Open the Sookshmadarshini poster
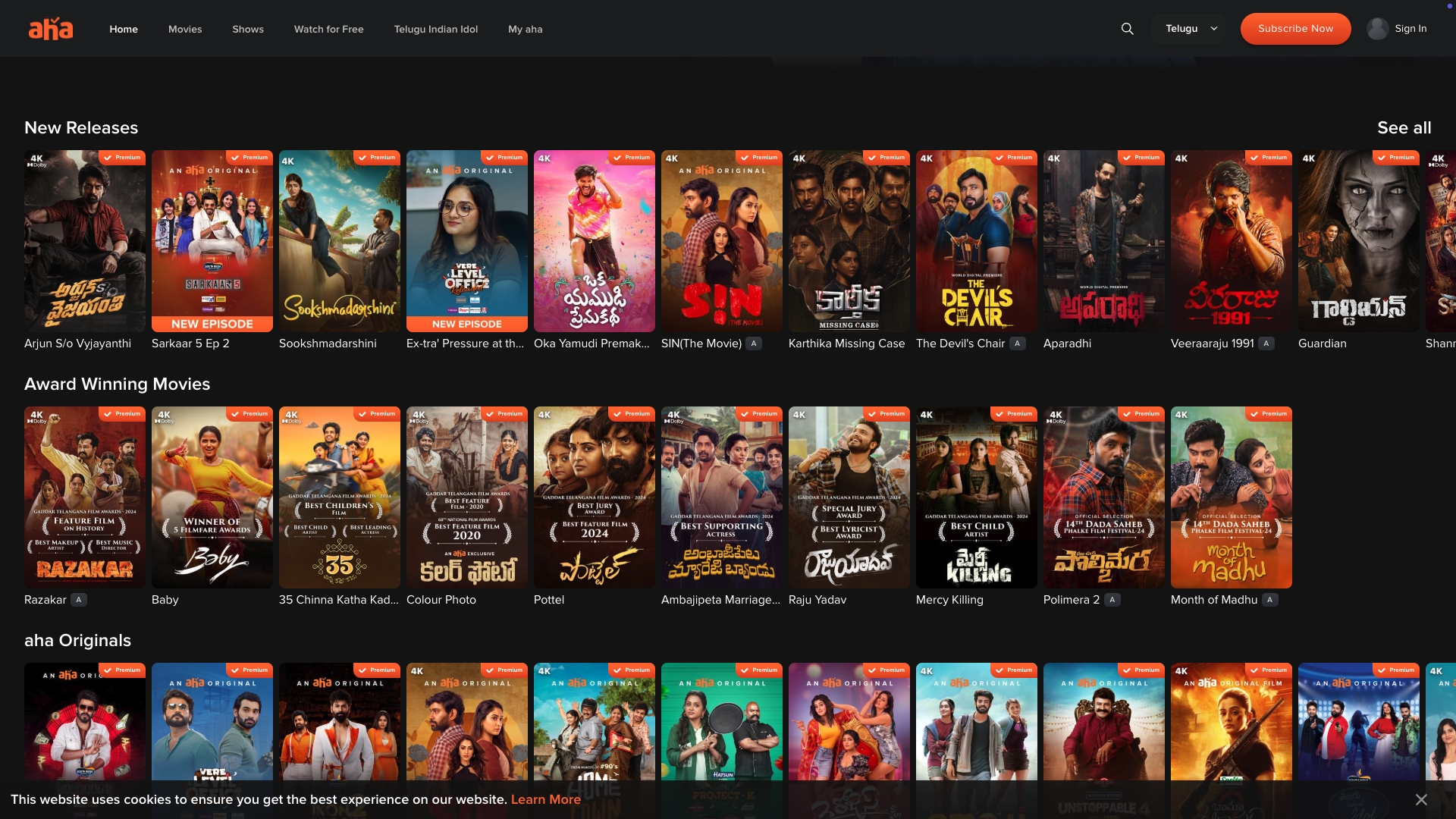 click(339, 241)
